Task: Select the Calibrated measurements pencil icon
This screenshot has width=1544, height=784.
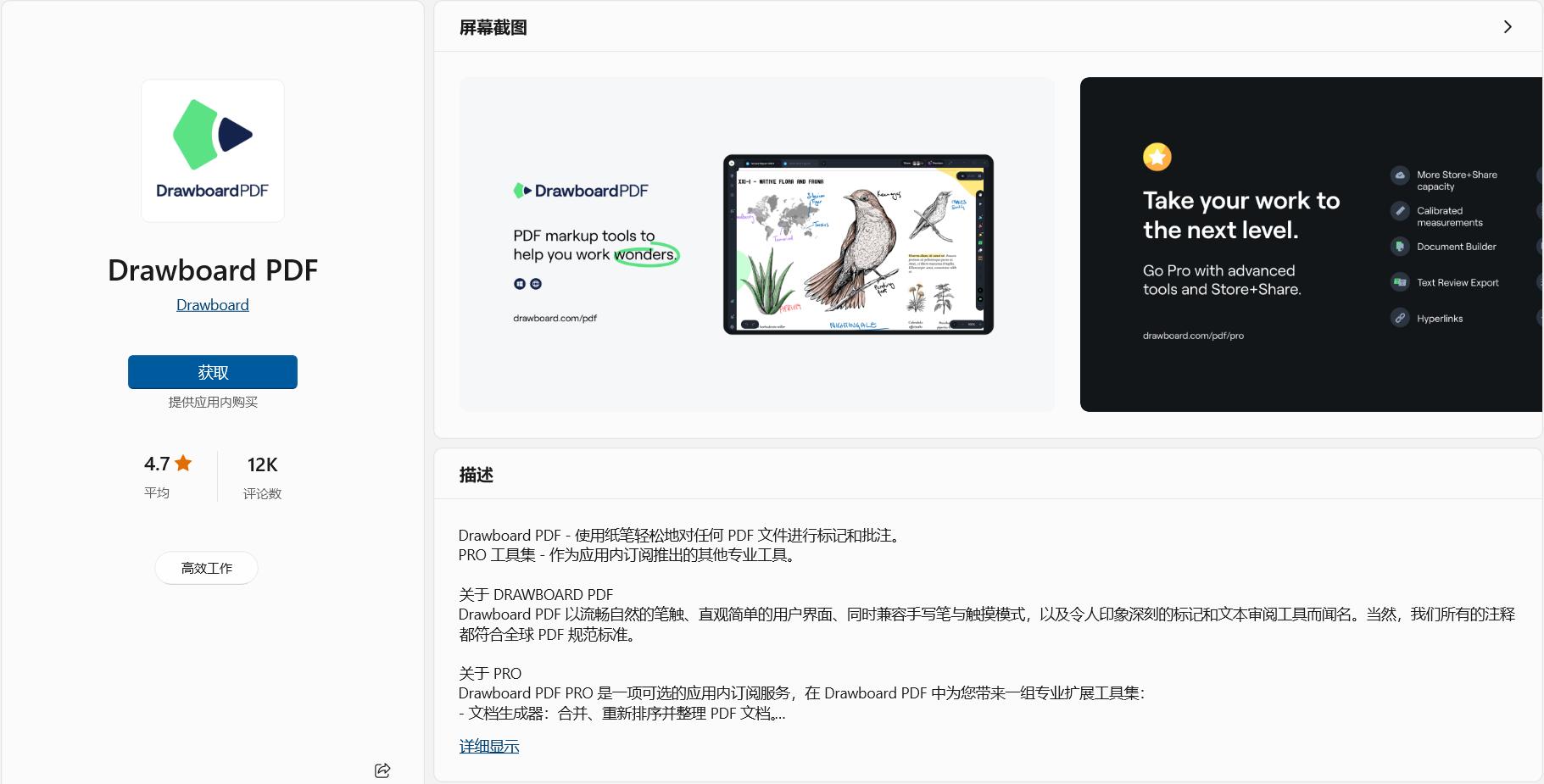Action: 1400,211
